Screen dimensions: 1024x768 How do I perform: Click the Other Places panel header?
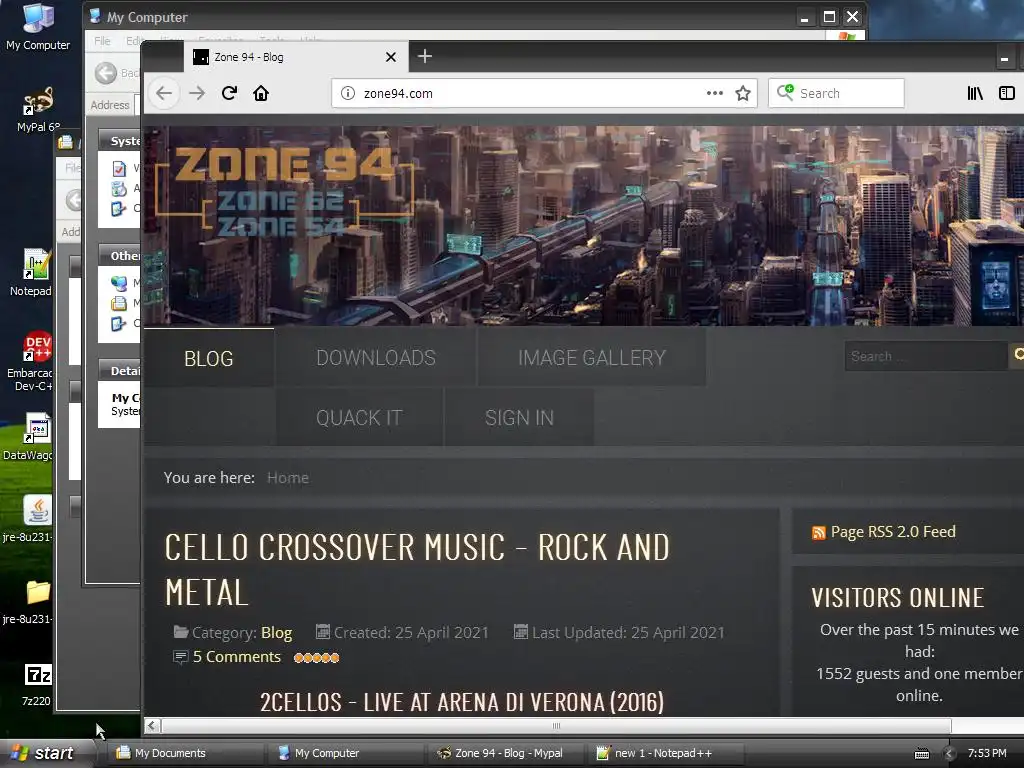[x=120, y=255]
